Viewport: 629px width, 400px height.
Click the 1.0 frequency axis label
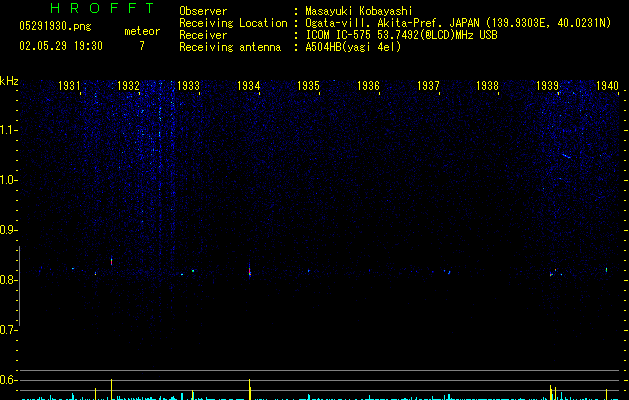(9, 180)
